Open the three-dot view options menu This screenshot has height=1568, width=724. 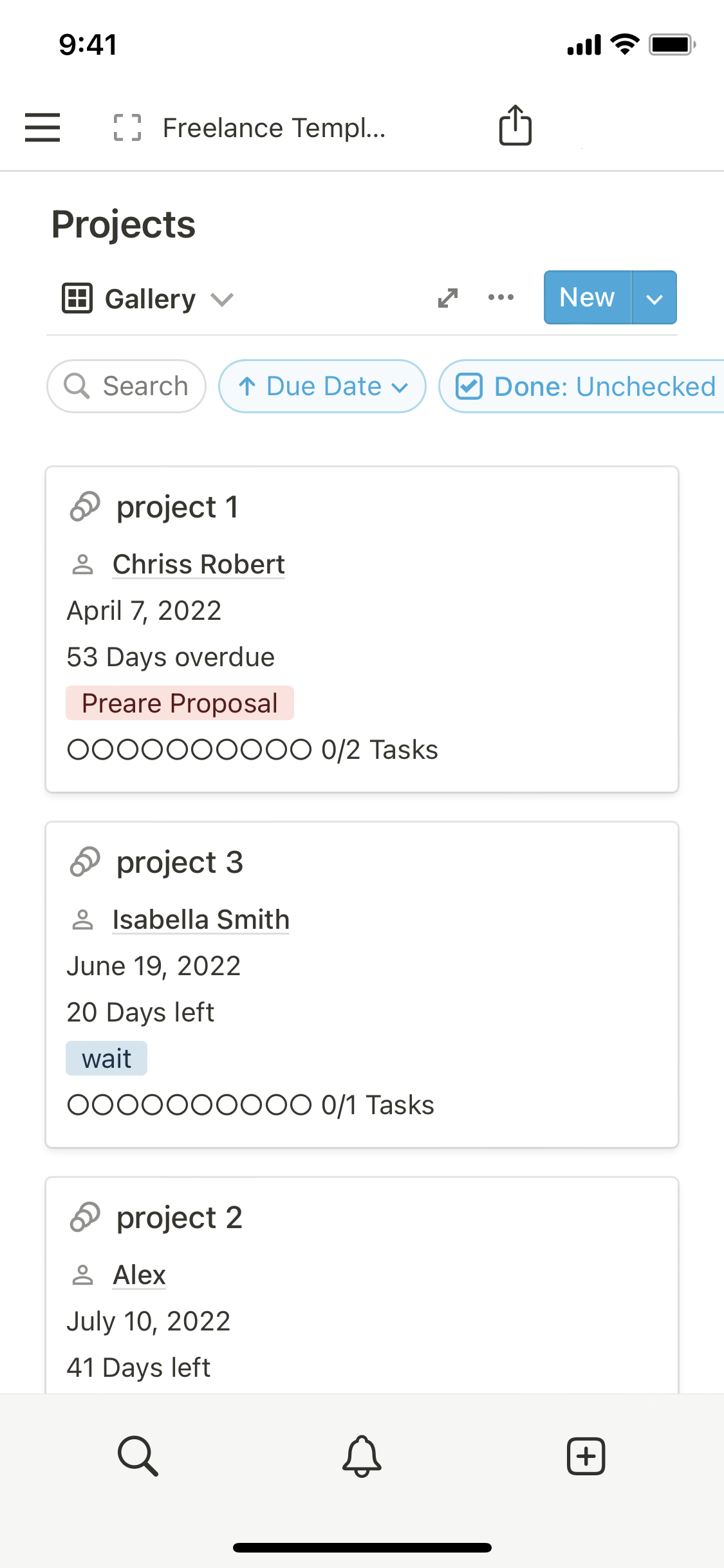pyautogui.click(x=501, y=297)
